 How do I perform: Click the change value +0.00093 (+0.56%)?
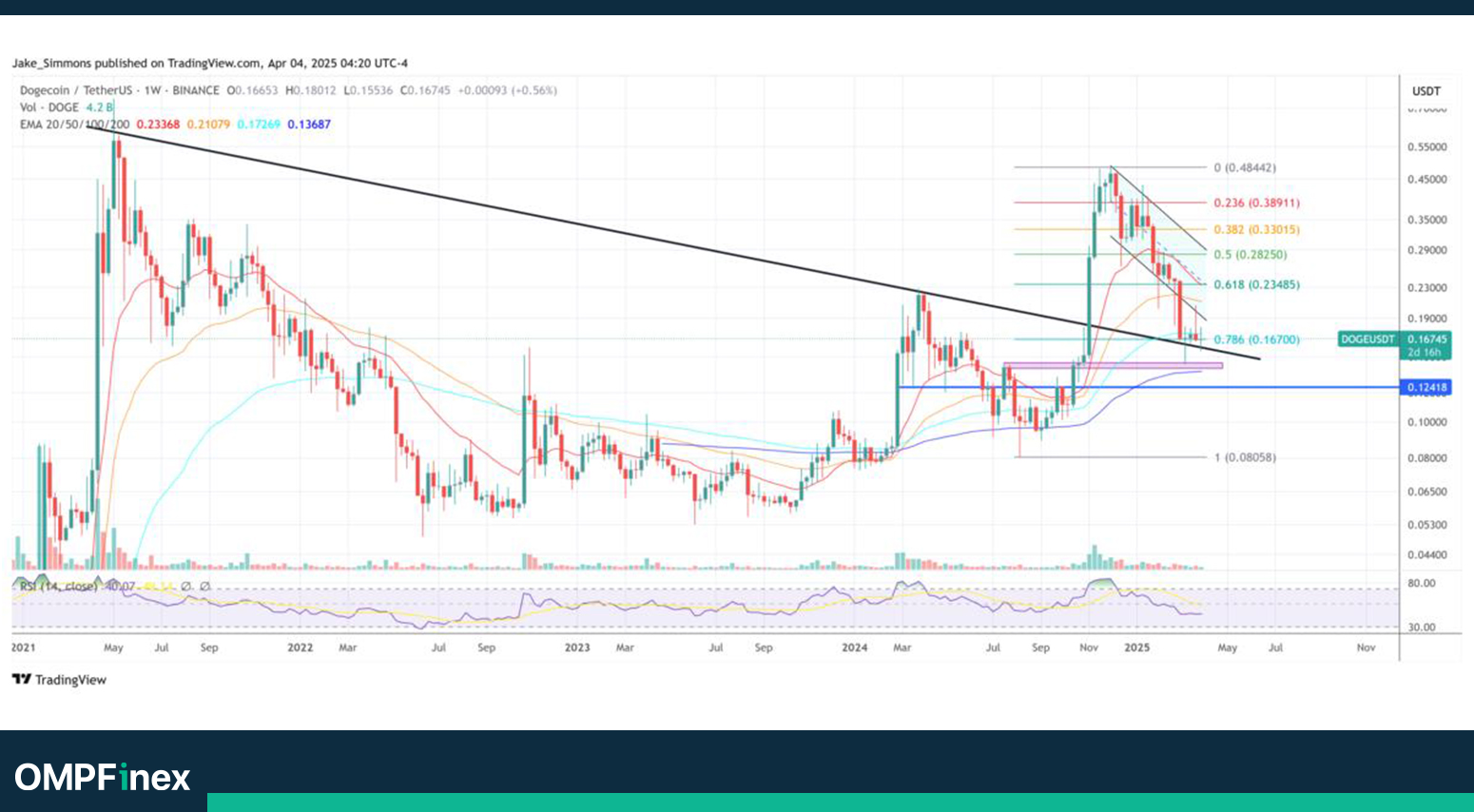click(x=507, y=90)
